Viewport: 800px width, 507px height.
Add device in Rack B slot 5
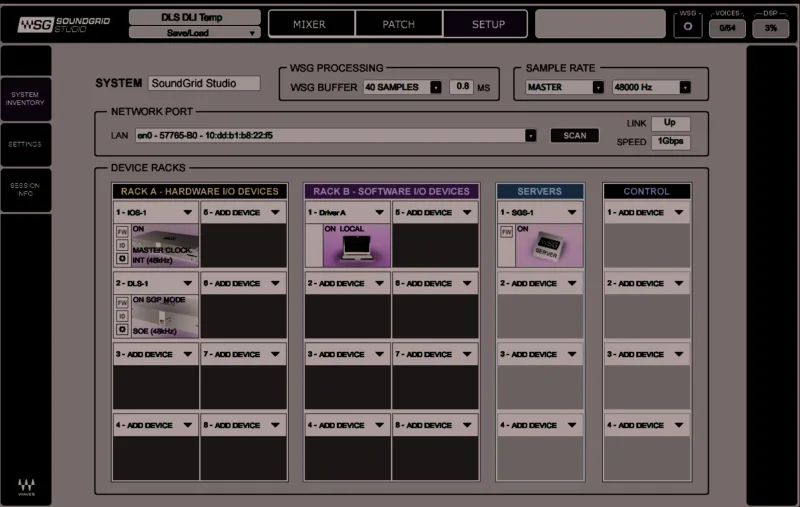click(435, 212)
